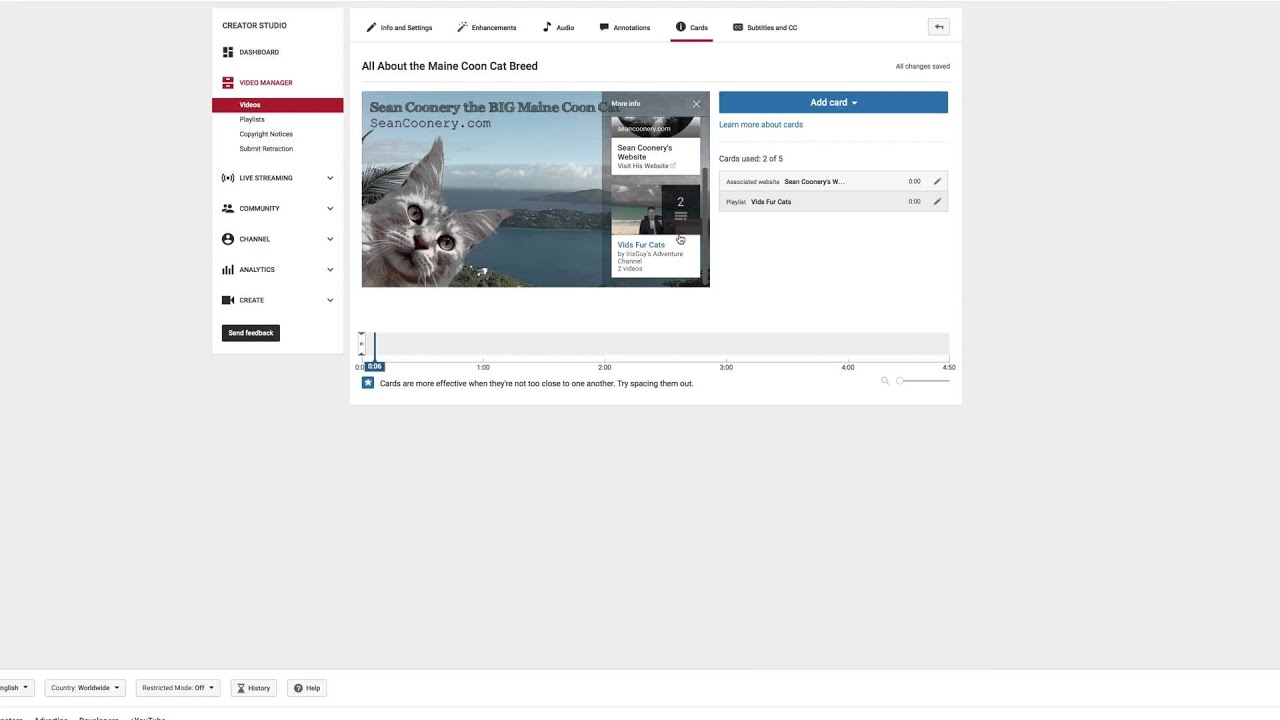The image size is (1280, 720).
Task: Edit the Associated website card
Action: pos(937,182)
